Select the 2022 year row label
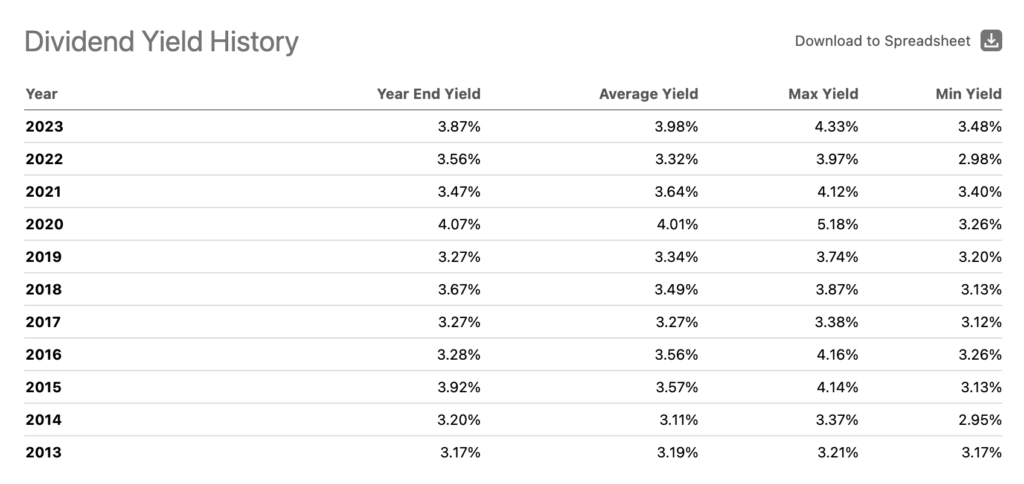This screenshot has width=1024, height=484. (44, 159)
